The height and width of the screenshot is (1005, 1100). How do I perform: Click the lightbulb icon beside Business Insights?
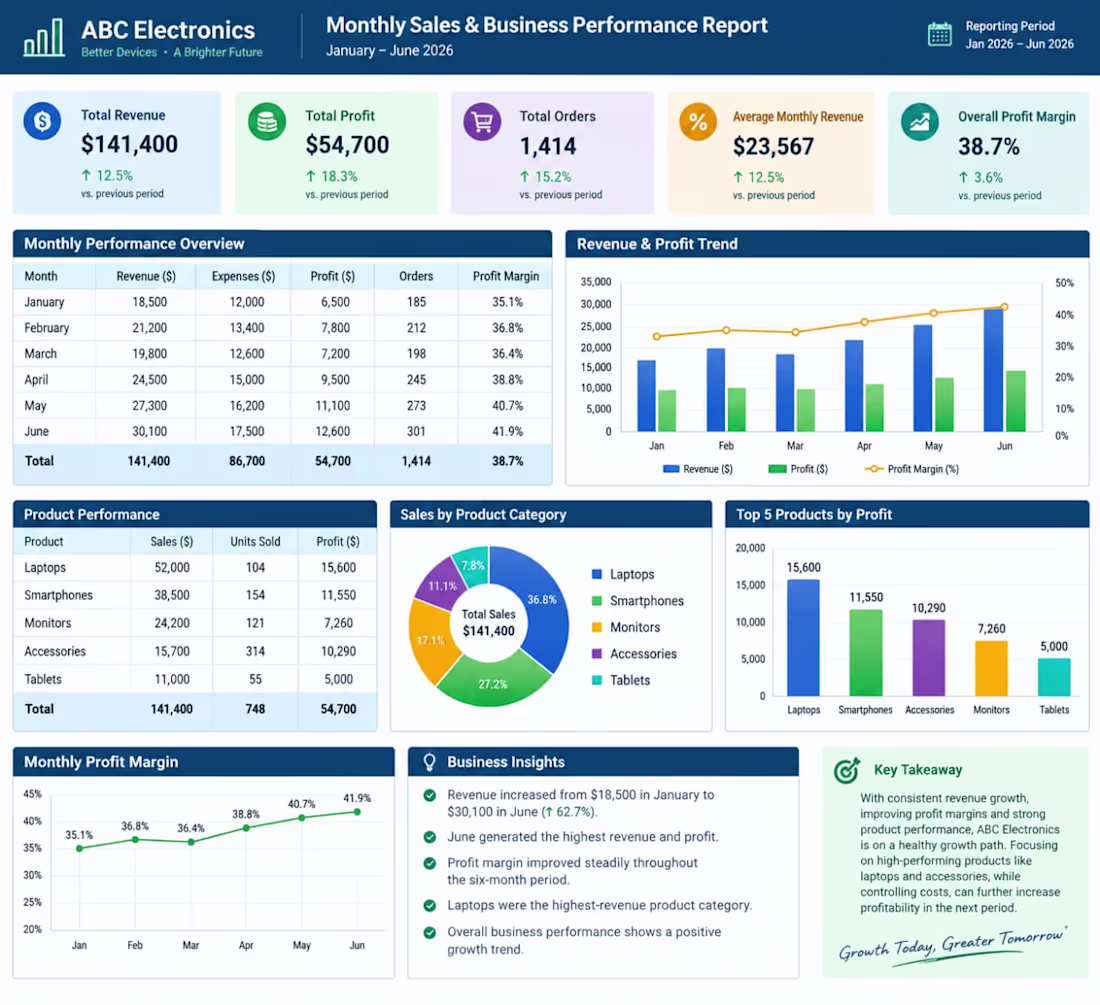(x=429, y=762)
